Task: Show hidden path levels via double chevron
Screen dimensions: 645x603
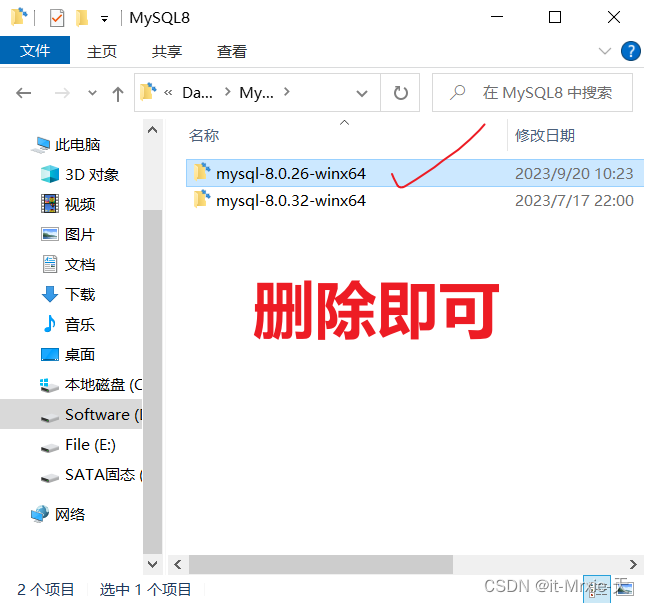Action: coord(168,93)
